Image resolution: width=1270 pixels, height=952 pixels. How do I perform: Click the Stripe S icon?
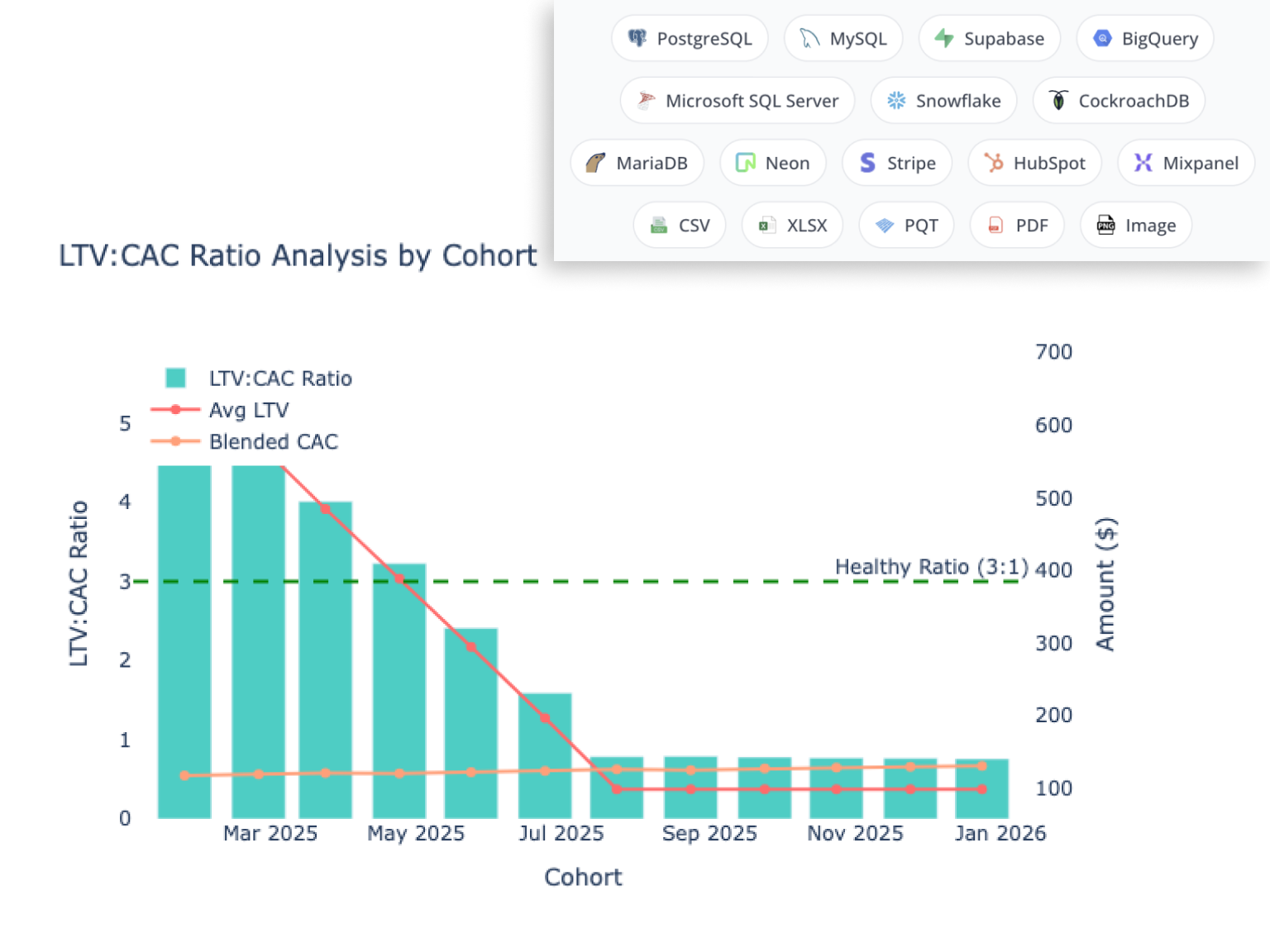(x=867, y=163)
